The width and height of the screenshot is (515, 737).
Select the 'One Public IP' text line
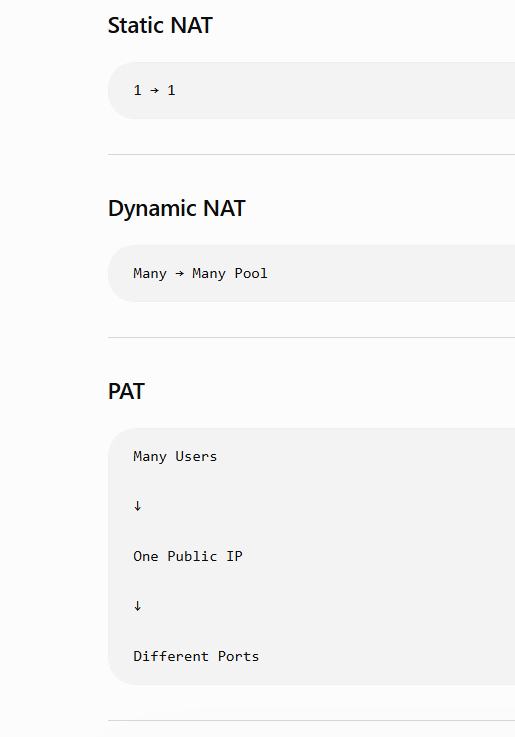coord(188,557)
